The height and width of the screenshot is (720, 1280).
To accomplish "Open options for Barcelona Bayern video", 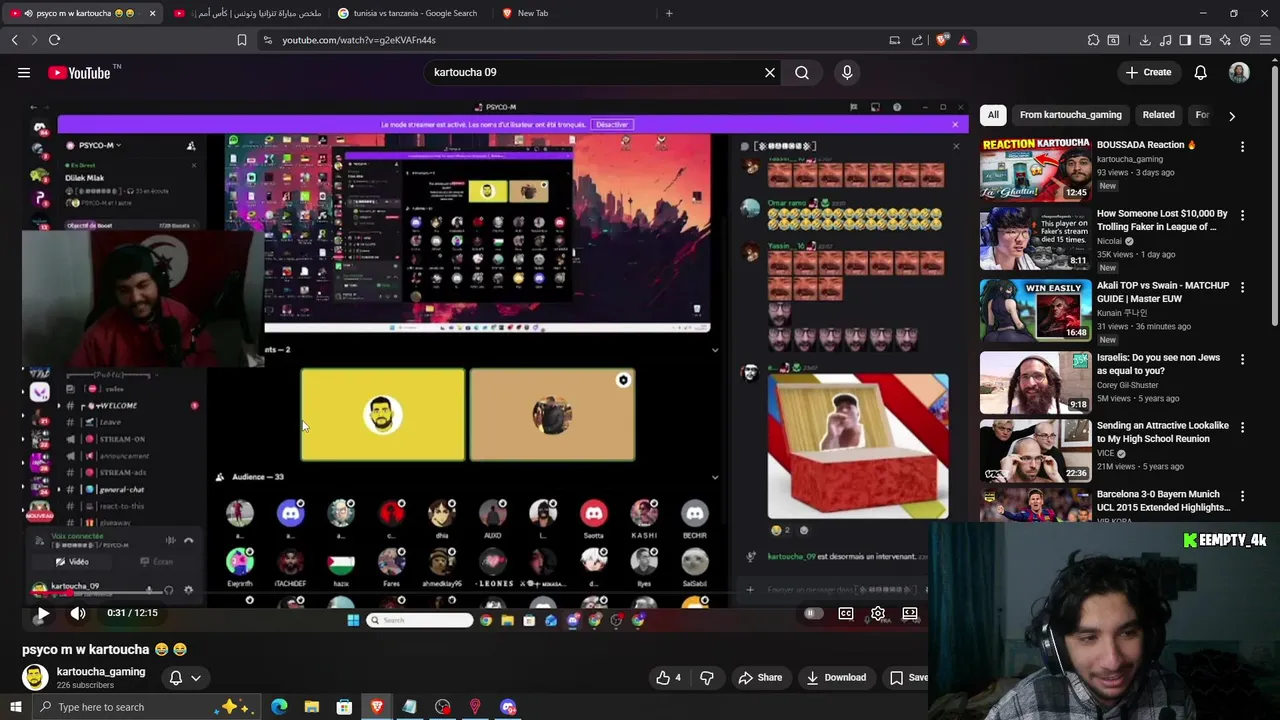I will (1242, 496).
